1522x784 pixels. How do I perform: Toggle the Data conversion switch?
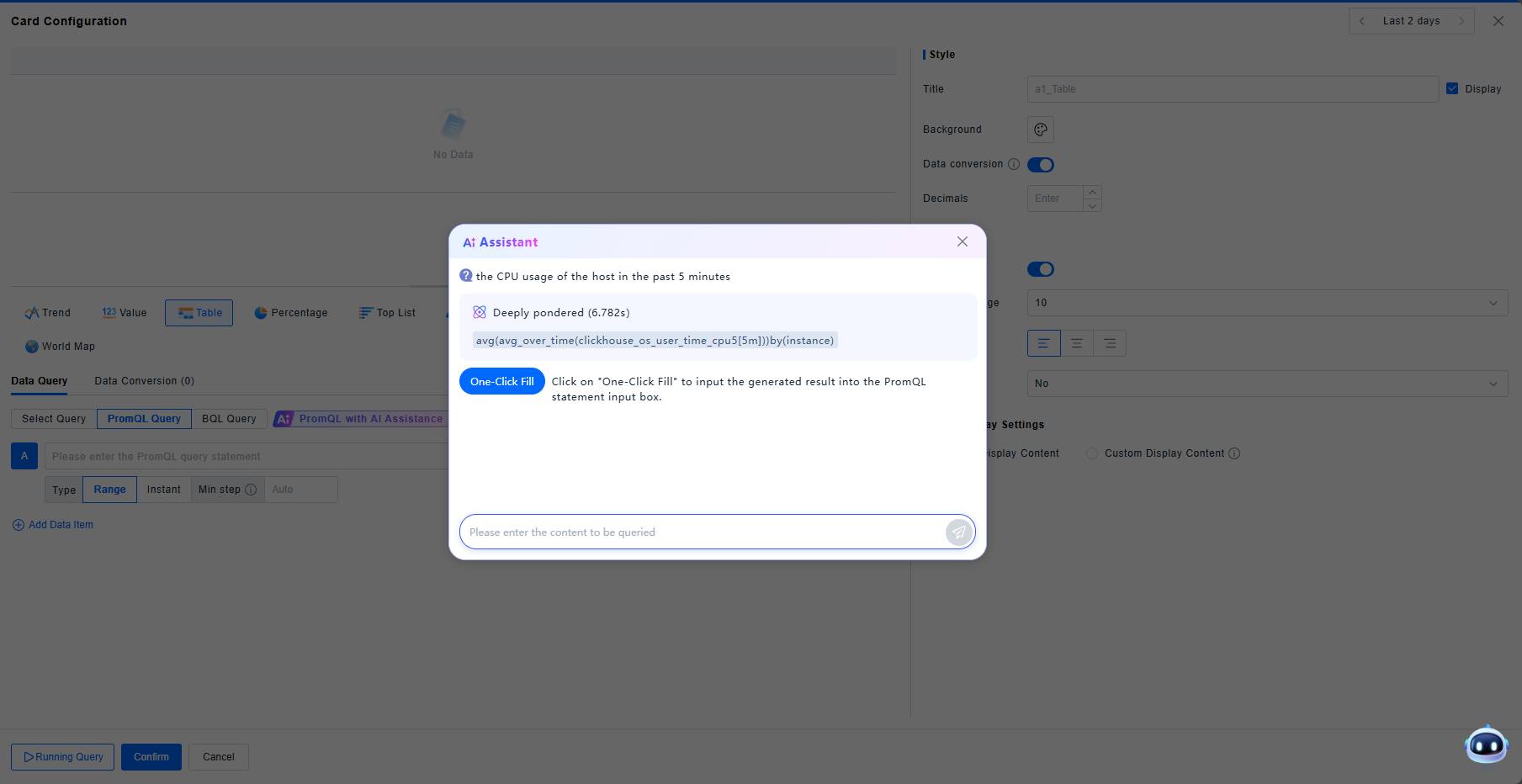click(1041, 165)
